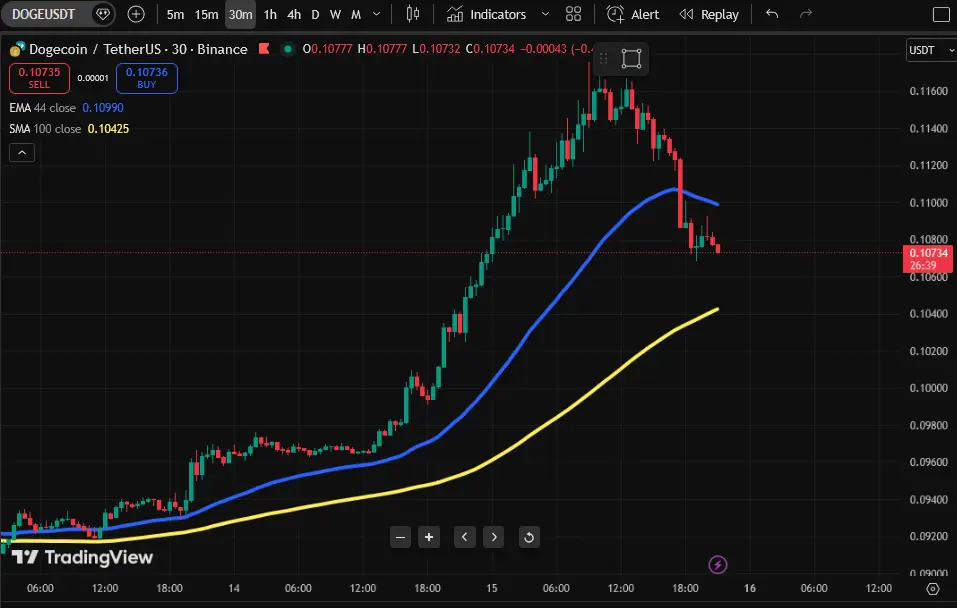Open the layout setup square icon
The image size is (957, 608).
(x=941, y=14)
